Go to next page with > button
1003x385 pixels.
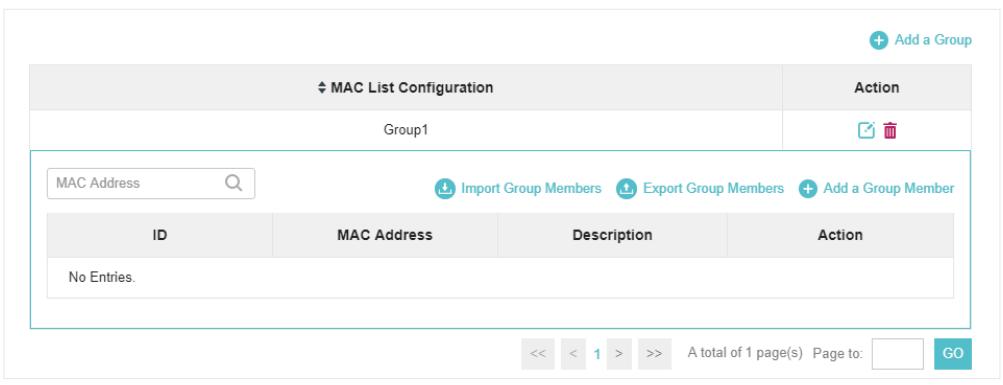click(x=619, y=354)
